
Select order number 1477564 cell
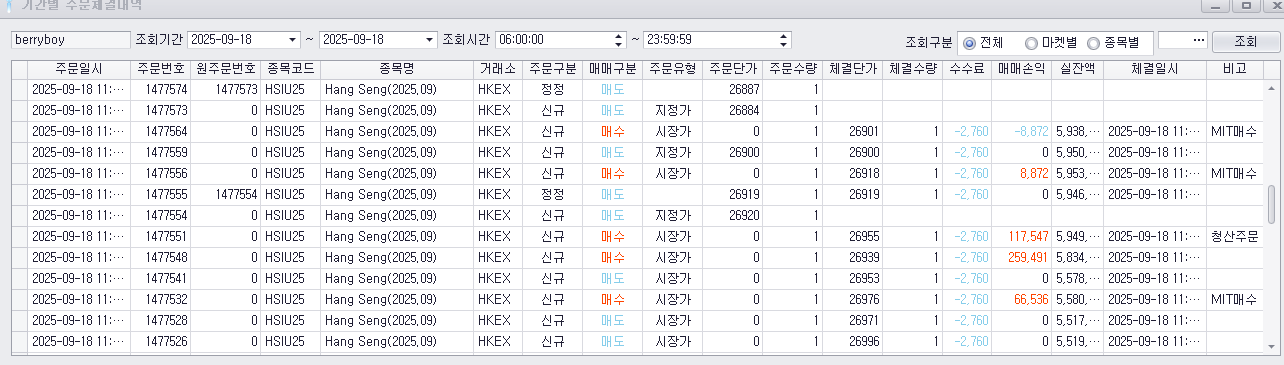coord(160,131)
